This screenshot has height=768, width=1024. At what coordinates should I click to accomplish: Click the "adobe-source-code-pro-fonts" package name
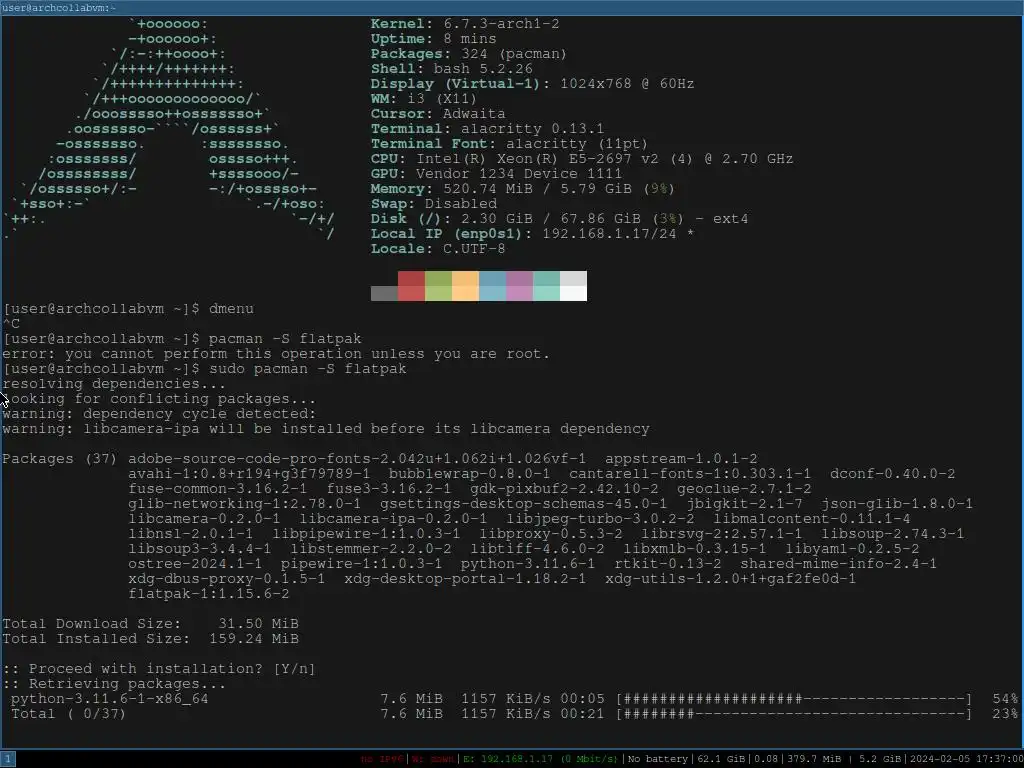tap(357, 459)
